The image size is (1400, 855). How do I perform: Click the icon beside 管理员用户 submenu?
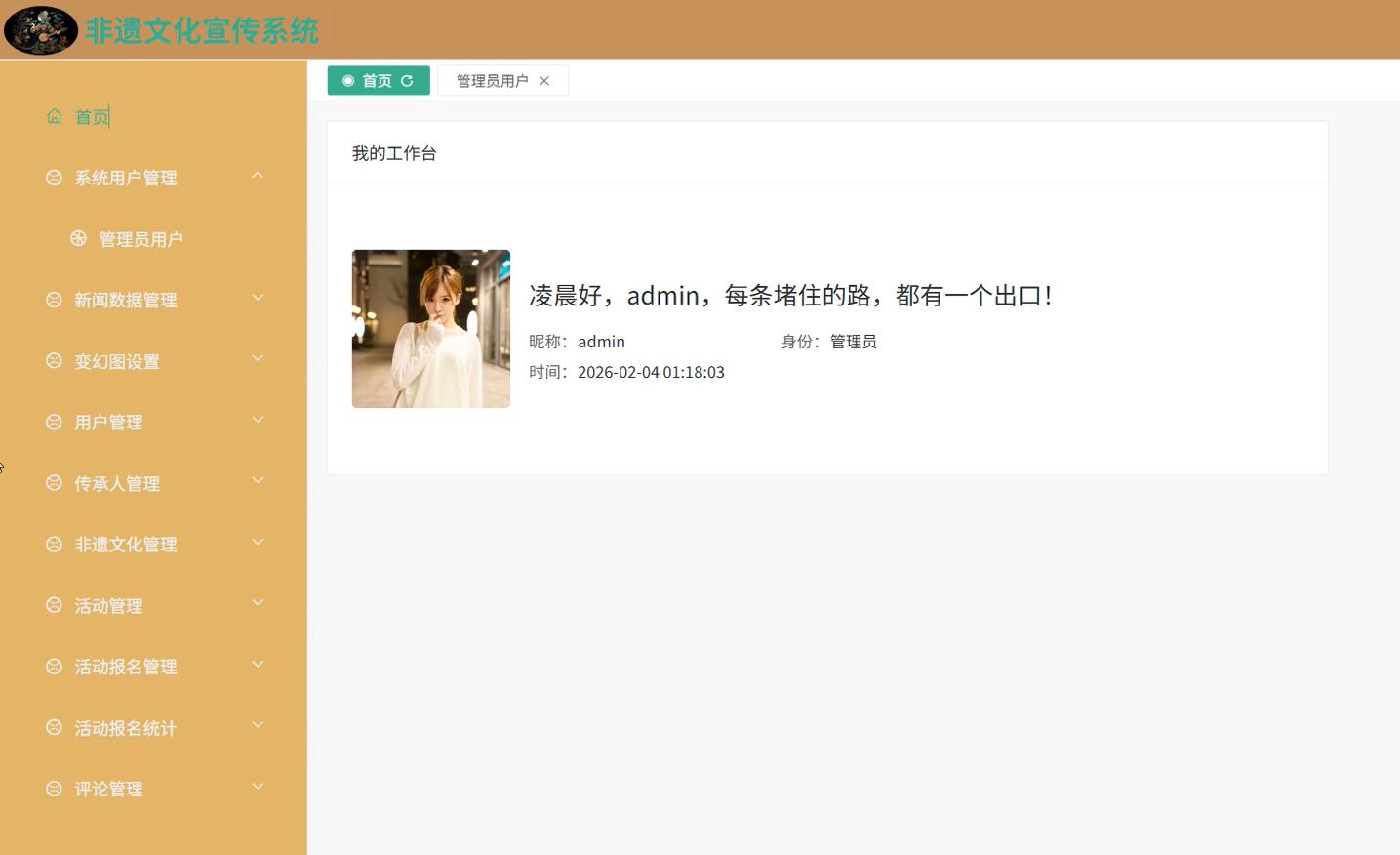(78, 238)
